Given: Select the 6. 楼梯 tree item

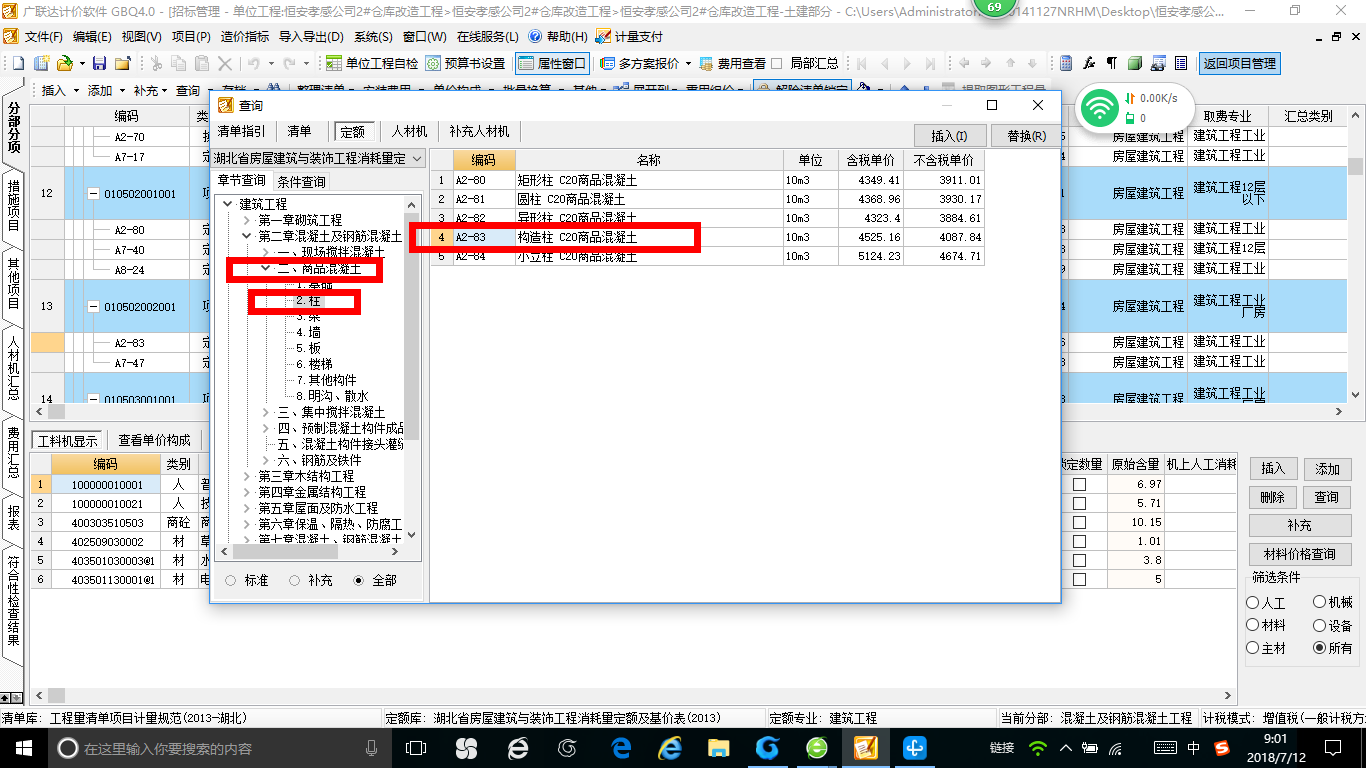Looking at the screenshot, I should coord(314,364).
